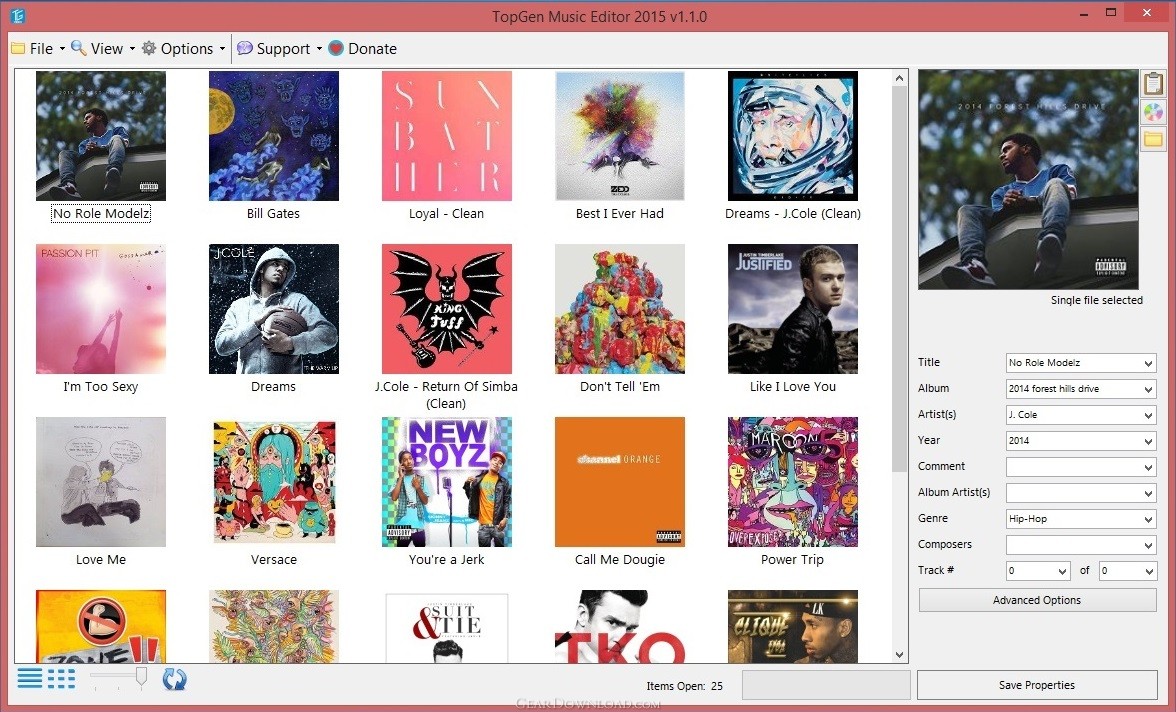This screenshot has width=1176, height=712.
Task: Click the empty progress bar in status area
Action: [826, 685]
